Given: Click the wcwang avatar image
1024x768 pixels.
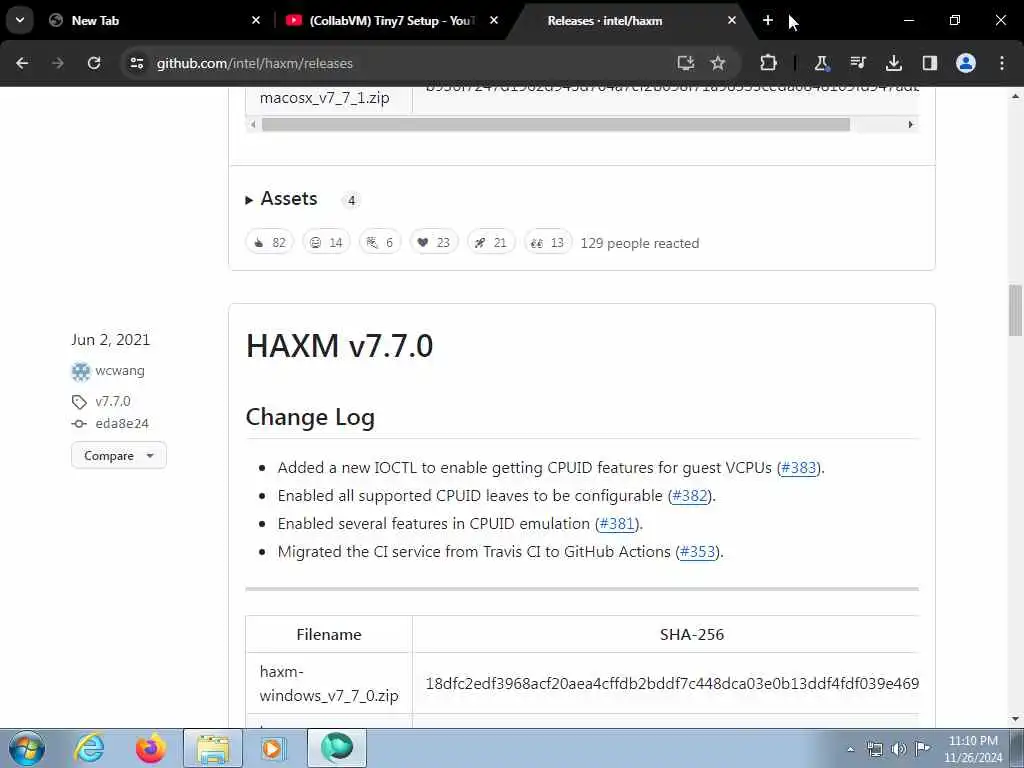Looking at the screenshot, I should [x=80, y=371].
